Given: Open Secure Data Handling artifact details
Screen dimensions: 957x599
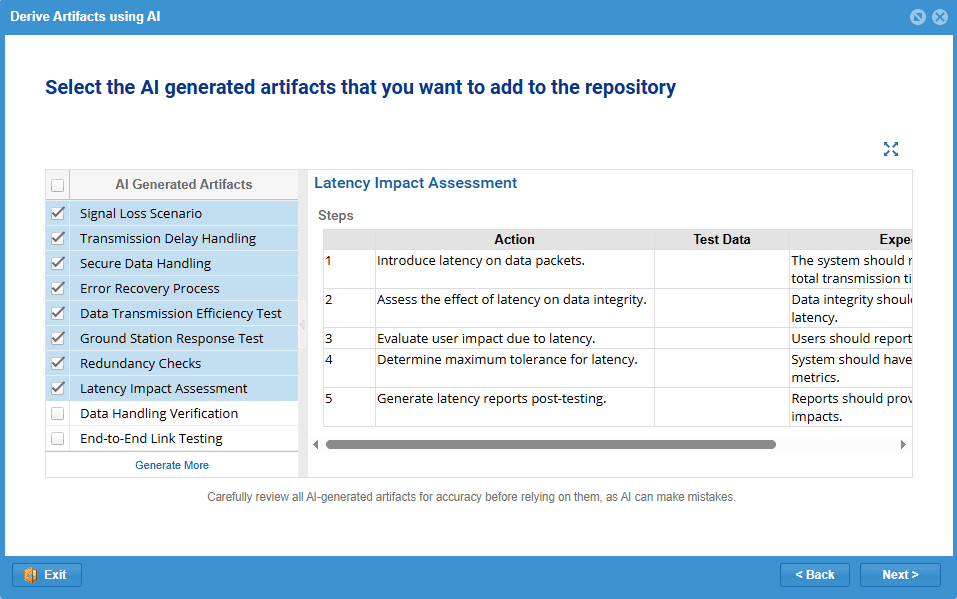Looking at the screenshot, I should pyautogui.click(x=145, y=263).
